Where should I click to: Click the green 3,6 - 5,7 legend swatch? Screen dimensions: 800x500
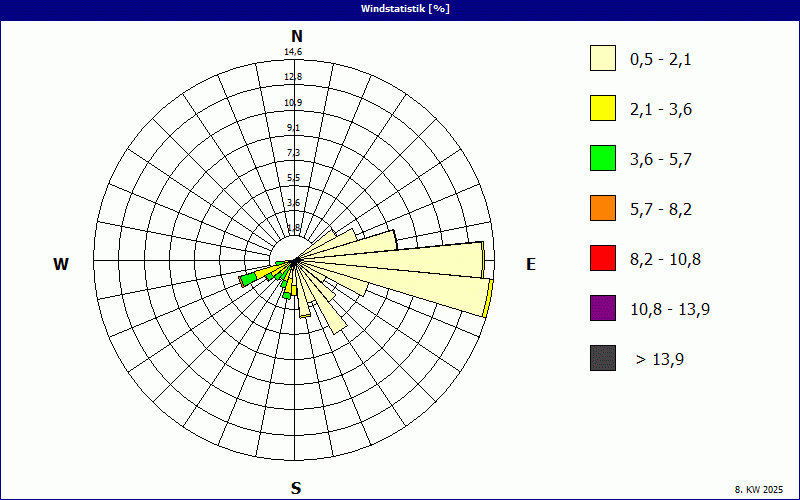click(x=603, y=158)
